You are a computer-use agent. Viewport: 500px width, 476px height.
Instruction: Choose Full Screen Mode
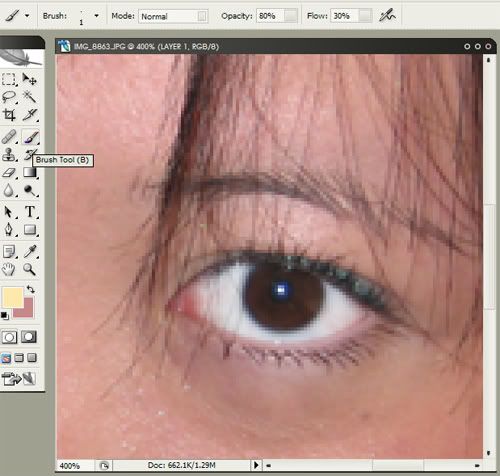coord(32,358)
